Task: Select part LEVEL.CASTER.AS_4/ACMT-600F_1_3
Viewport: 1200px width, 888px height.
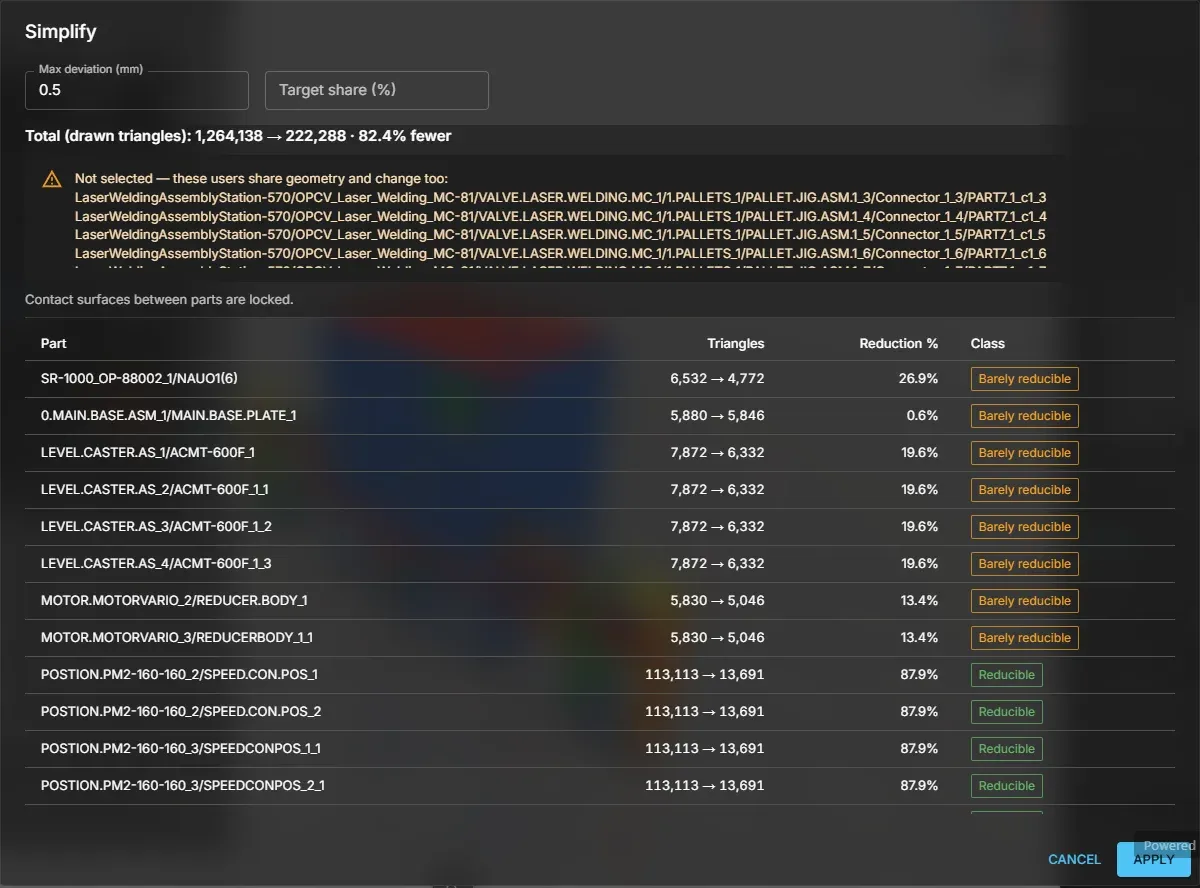Action: [x=600, y=564]
